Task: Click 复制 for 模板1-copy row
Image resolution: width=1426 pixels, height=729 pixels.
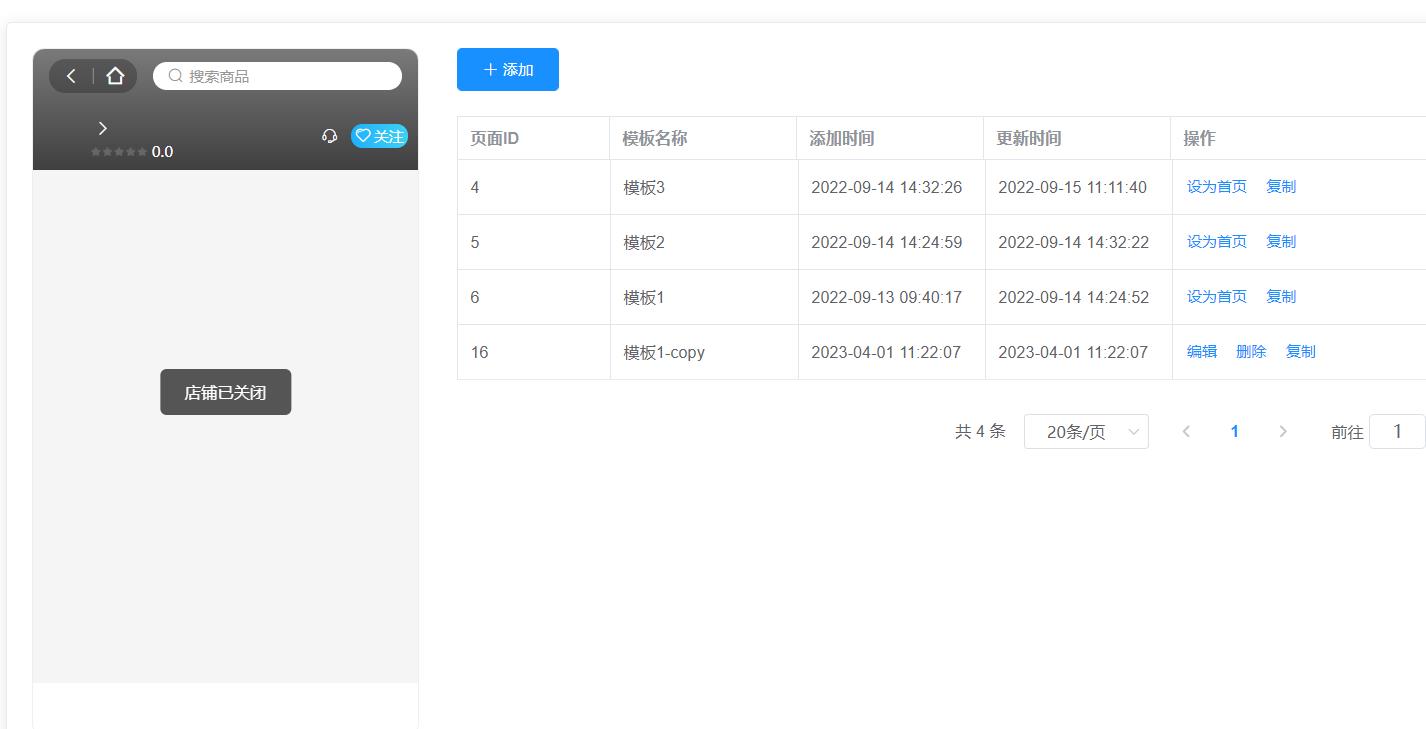Action: [1300, 352]
